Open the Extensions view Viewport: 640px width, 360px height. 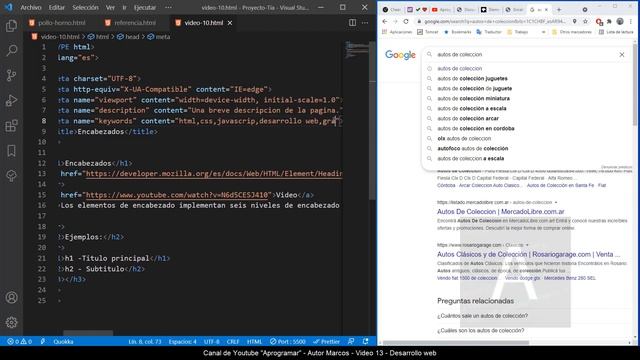pos(11,125)
